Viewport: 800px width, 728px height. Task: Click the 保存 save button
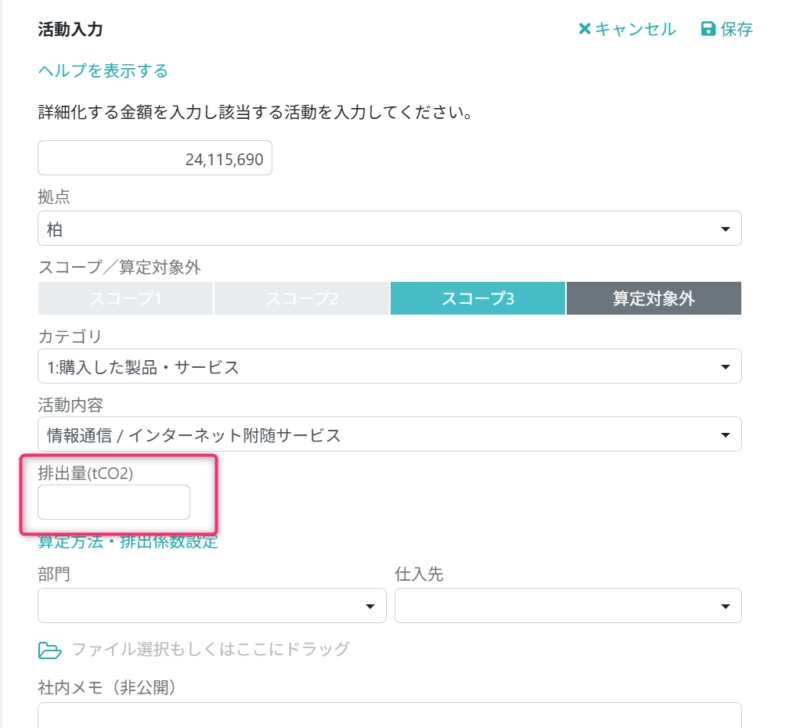pos(730,30)
